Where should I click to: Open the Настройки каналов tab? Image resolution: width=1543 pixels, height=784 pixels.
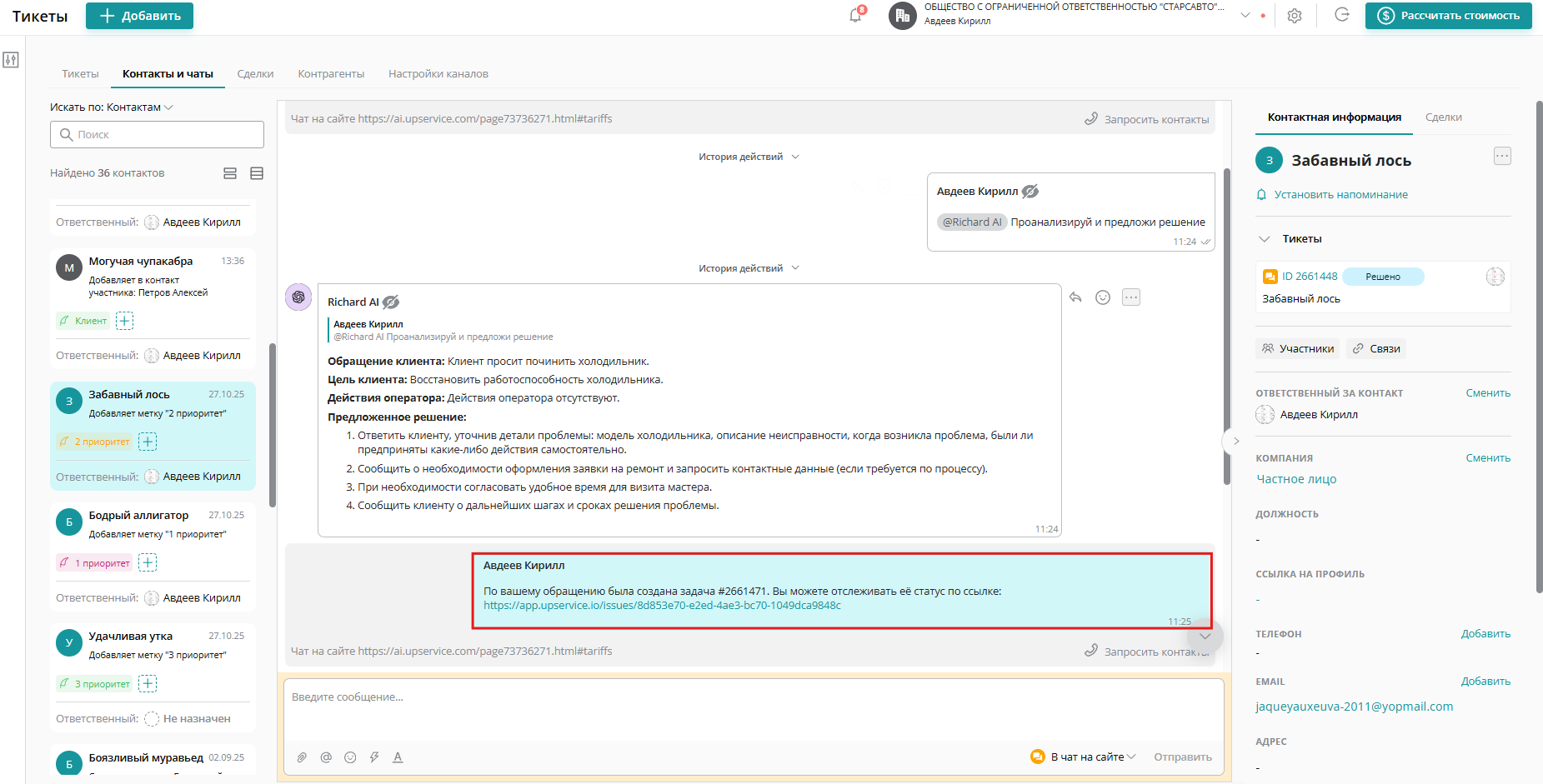pos(438,73)
